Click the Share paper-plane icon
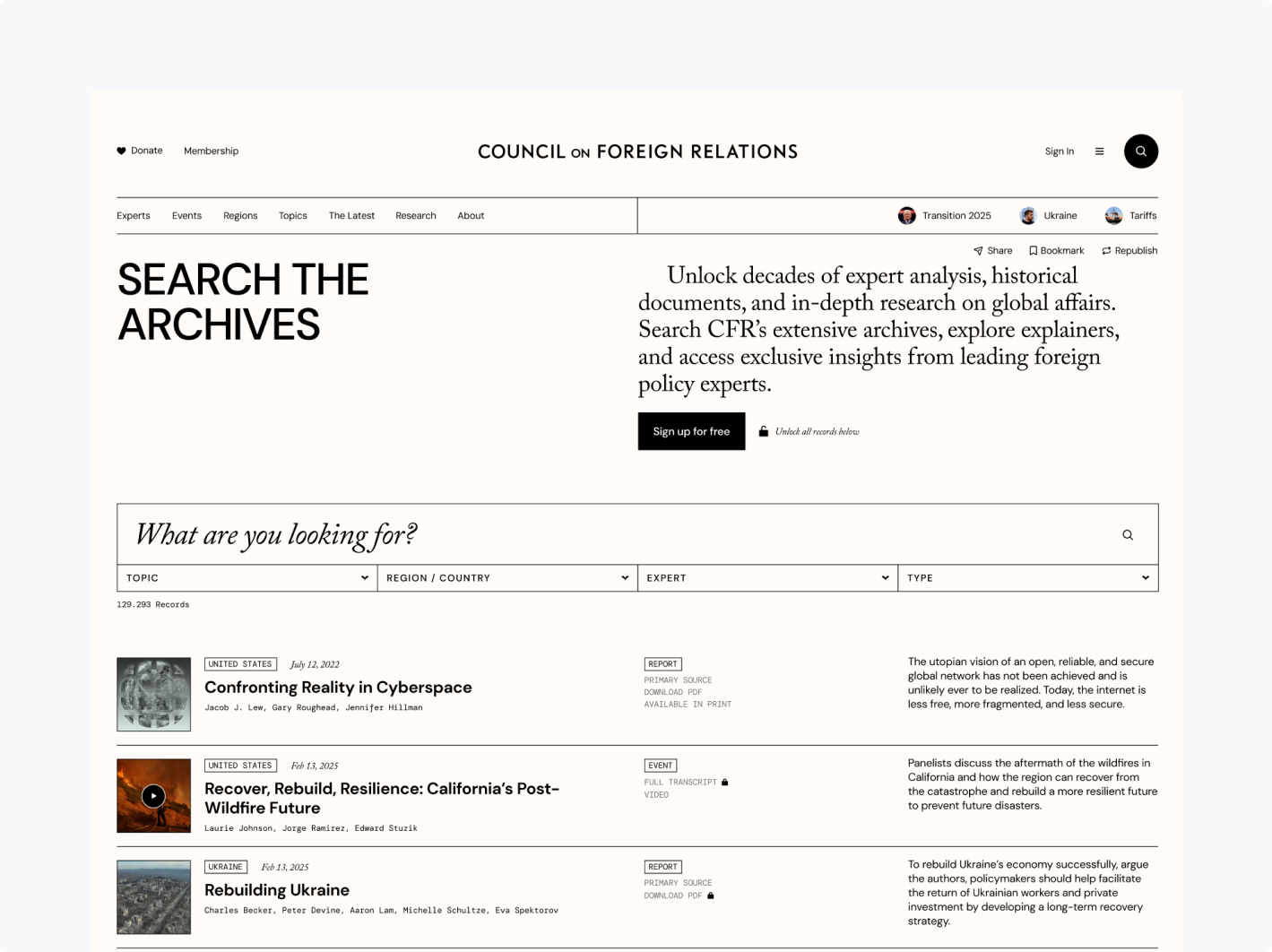The image size is (1272, 952). tap(978, 251)
